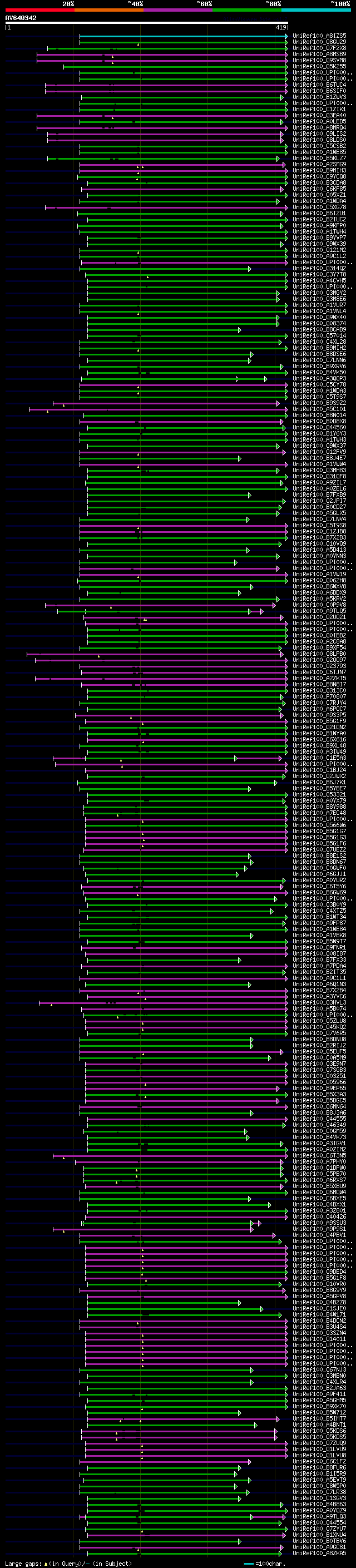Open hit UniRef100_Q8LDS0

click(319, 140)
